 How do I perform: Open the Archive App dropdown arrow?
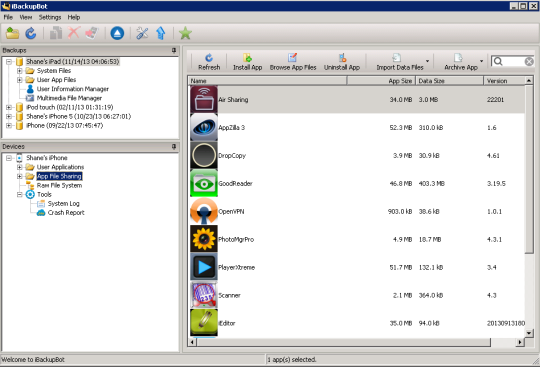point(481,61)
